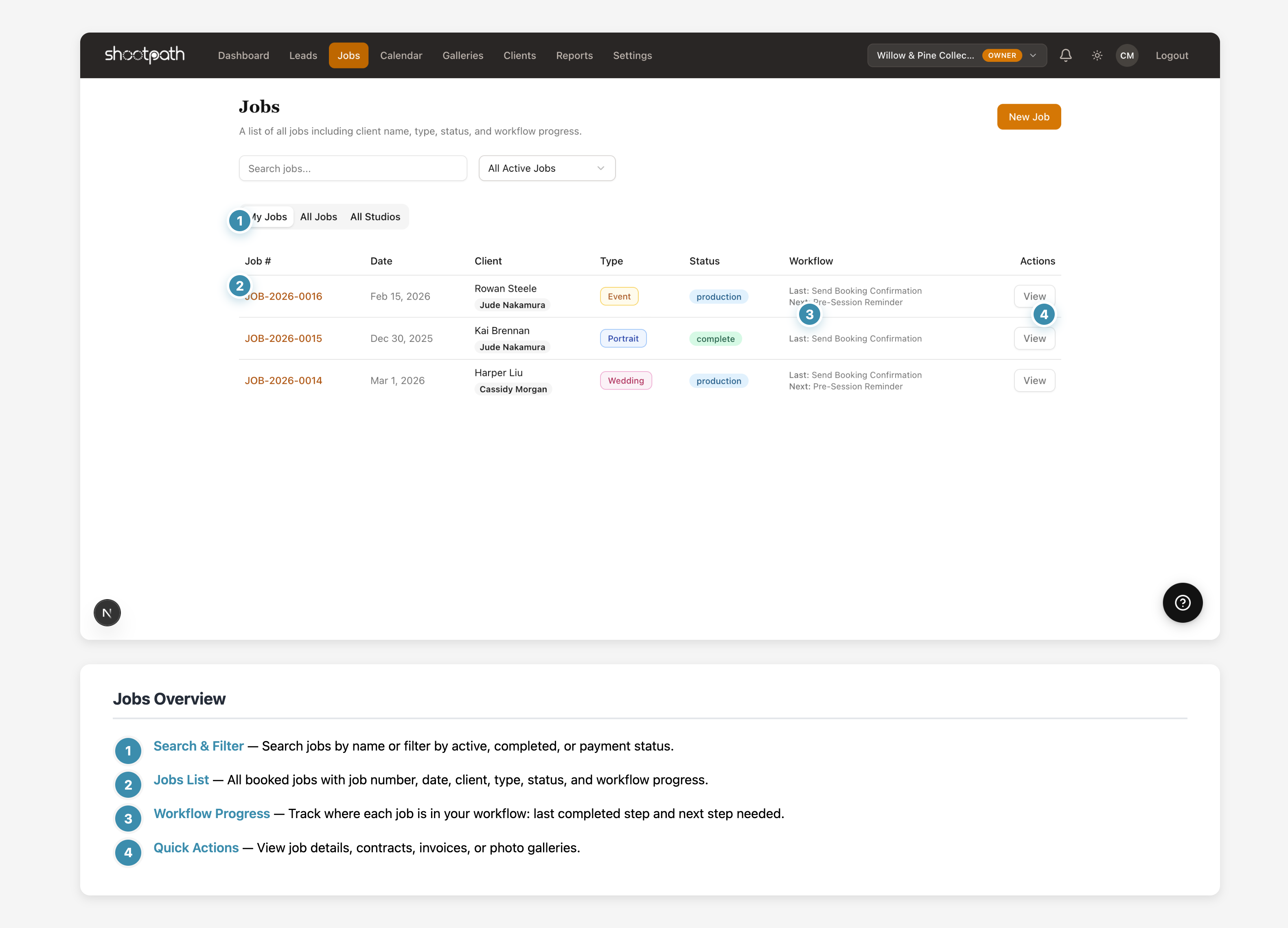Switch to the Galleries section
Image resolution: width=1288 pixels, height=928 pixels.
[463, 55]
